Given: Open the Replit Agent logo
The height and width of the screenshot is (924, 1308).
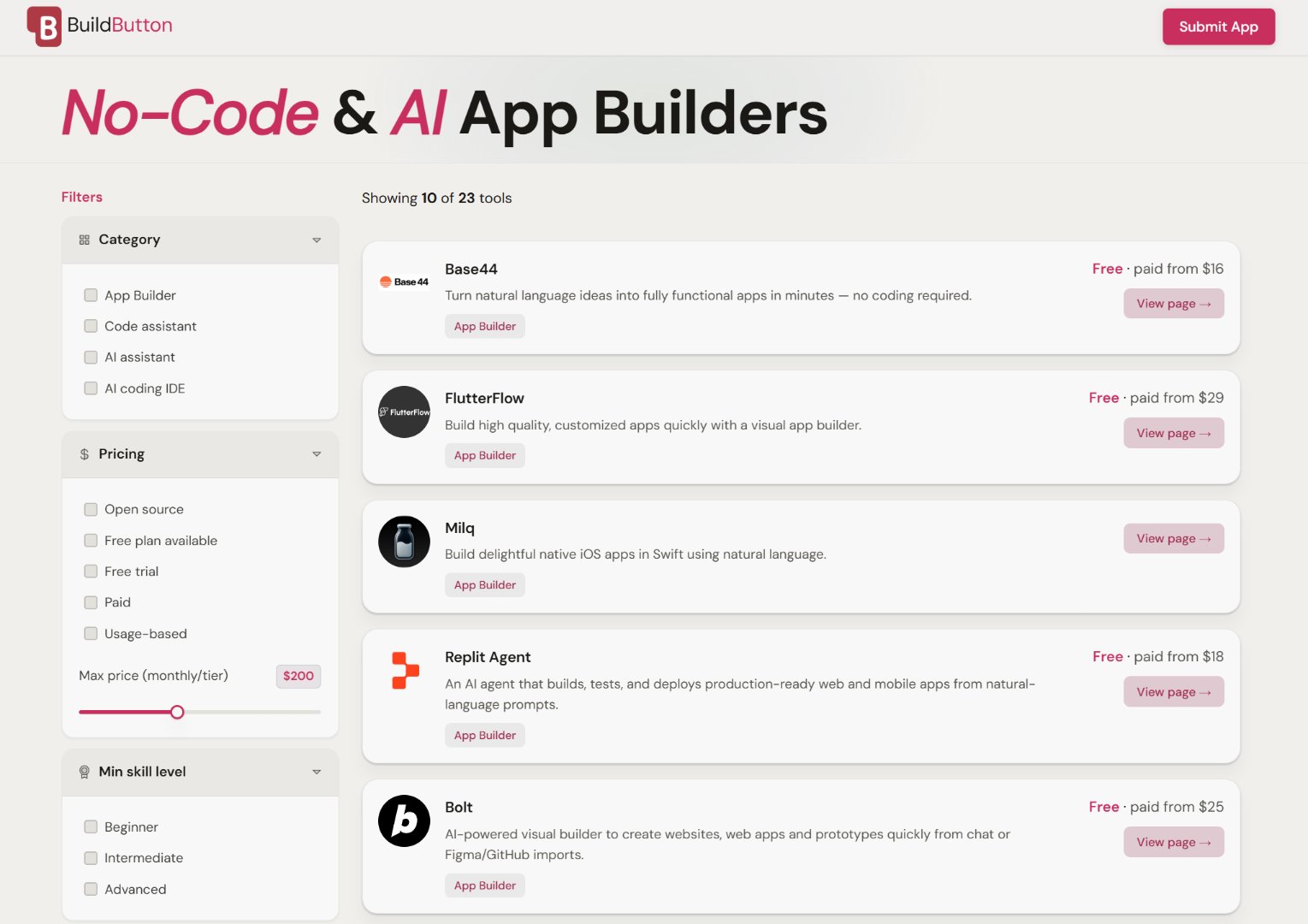Looking at the screenshot, I should point(405,671).
